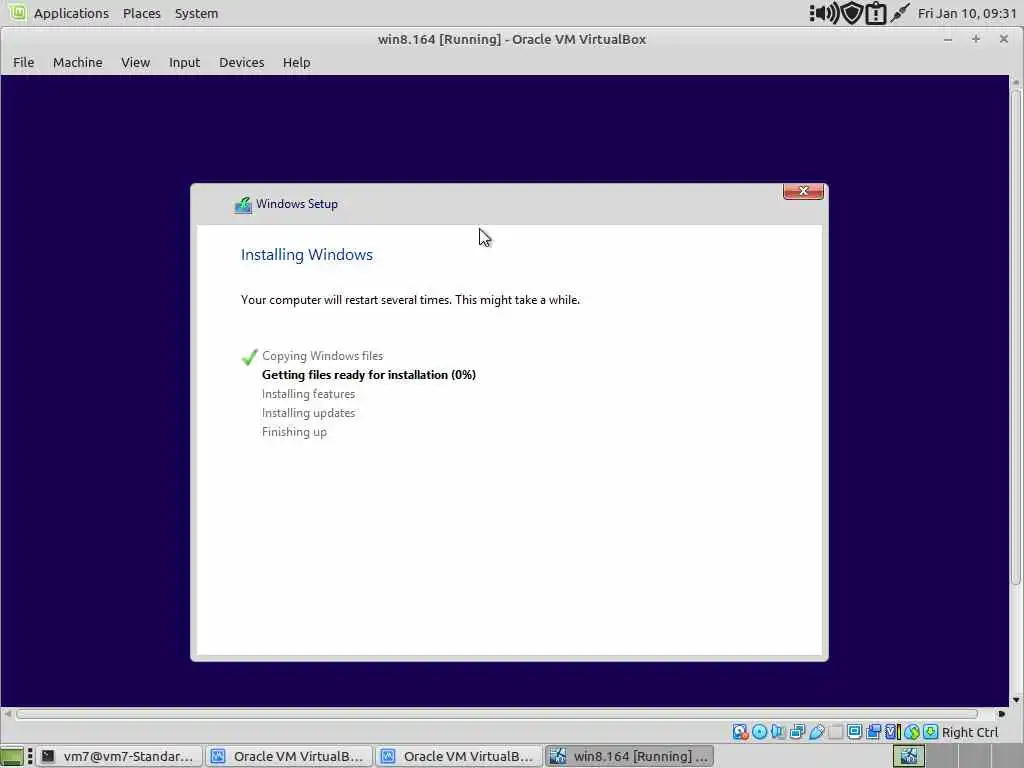The width and height of the screenshot is (1024, 768).
Task: Click the 'Installing Windows' heading
Action: tap(307, 255)
